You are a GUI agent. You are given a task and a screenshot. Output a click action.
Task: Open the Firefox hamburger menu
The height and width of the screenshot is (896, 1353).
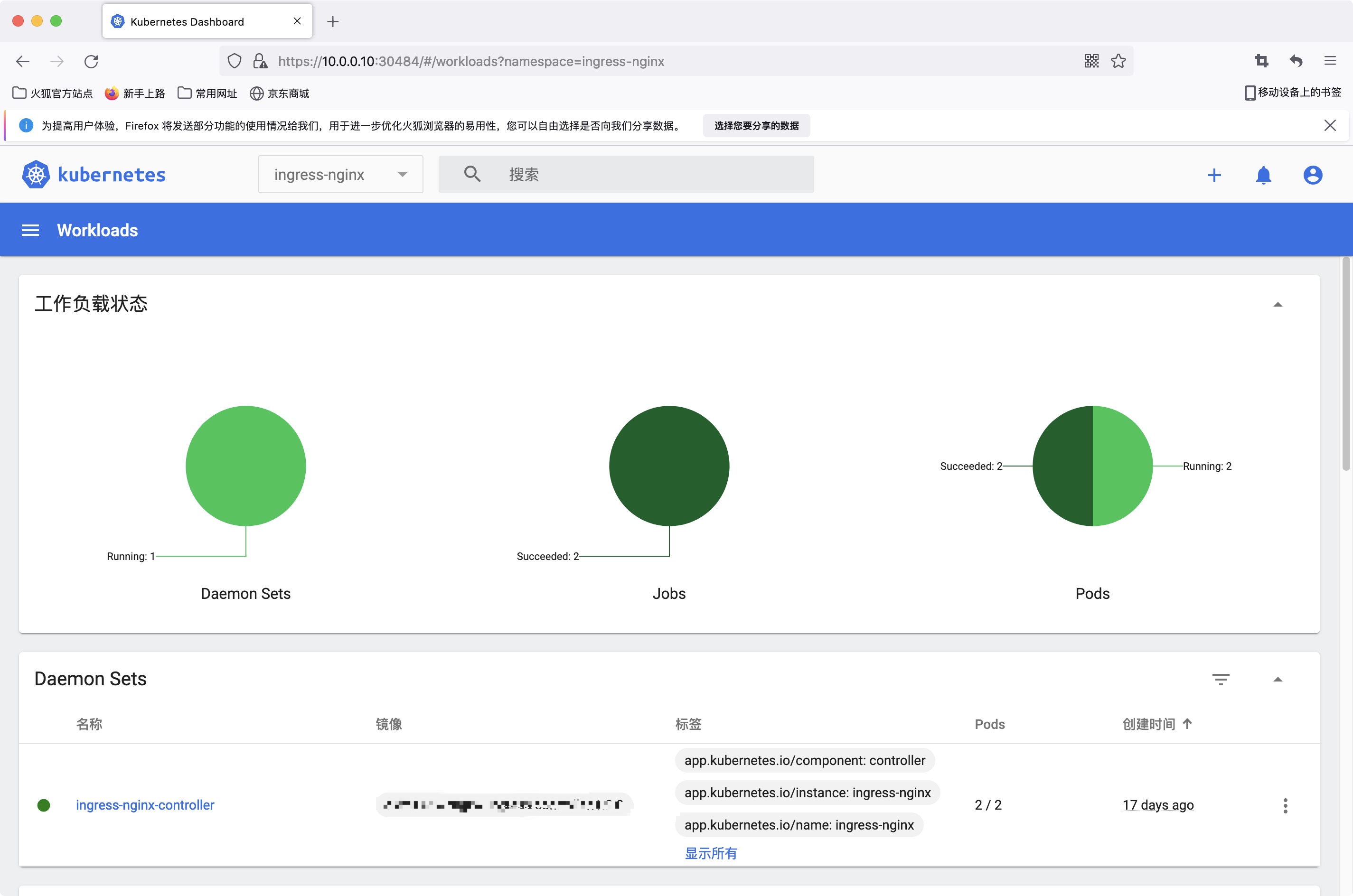point(1330,61)
